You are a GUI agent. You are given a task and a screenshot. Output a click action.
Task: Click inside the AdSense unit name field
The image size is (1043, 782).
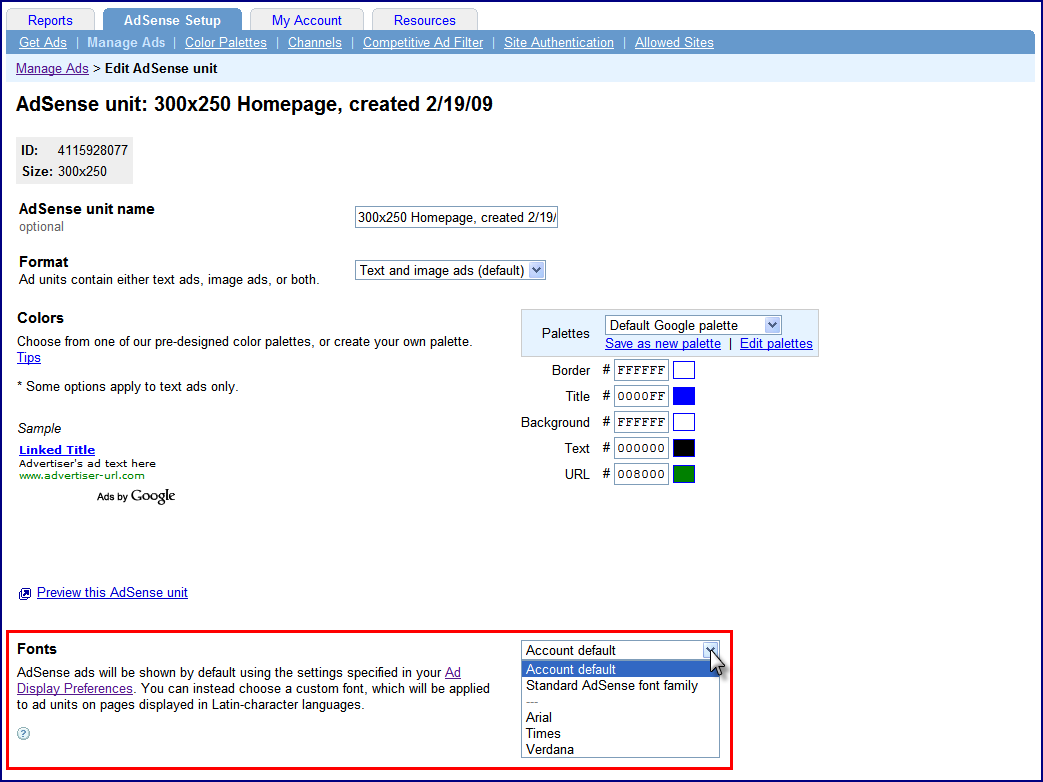456,217
